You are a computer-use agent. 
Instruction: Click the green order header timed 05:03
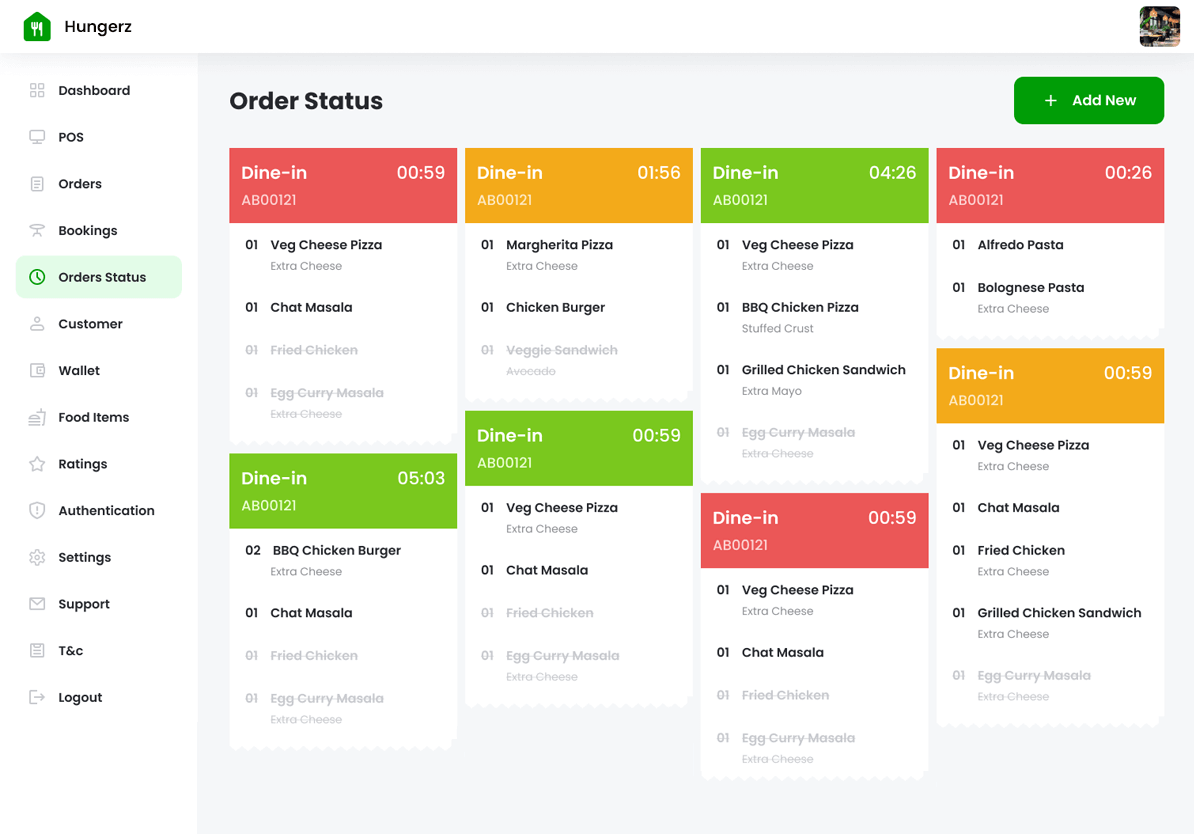point(343,491)
